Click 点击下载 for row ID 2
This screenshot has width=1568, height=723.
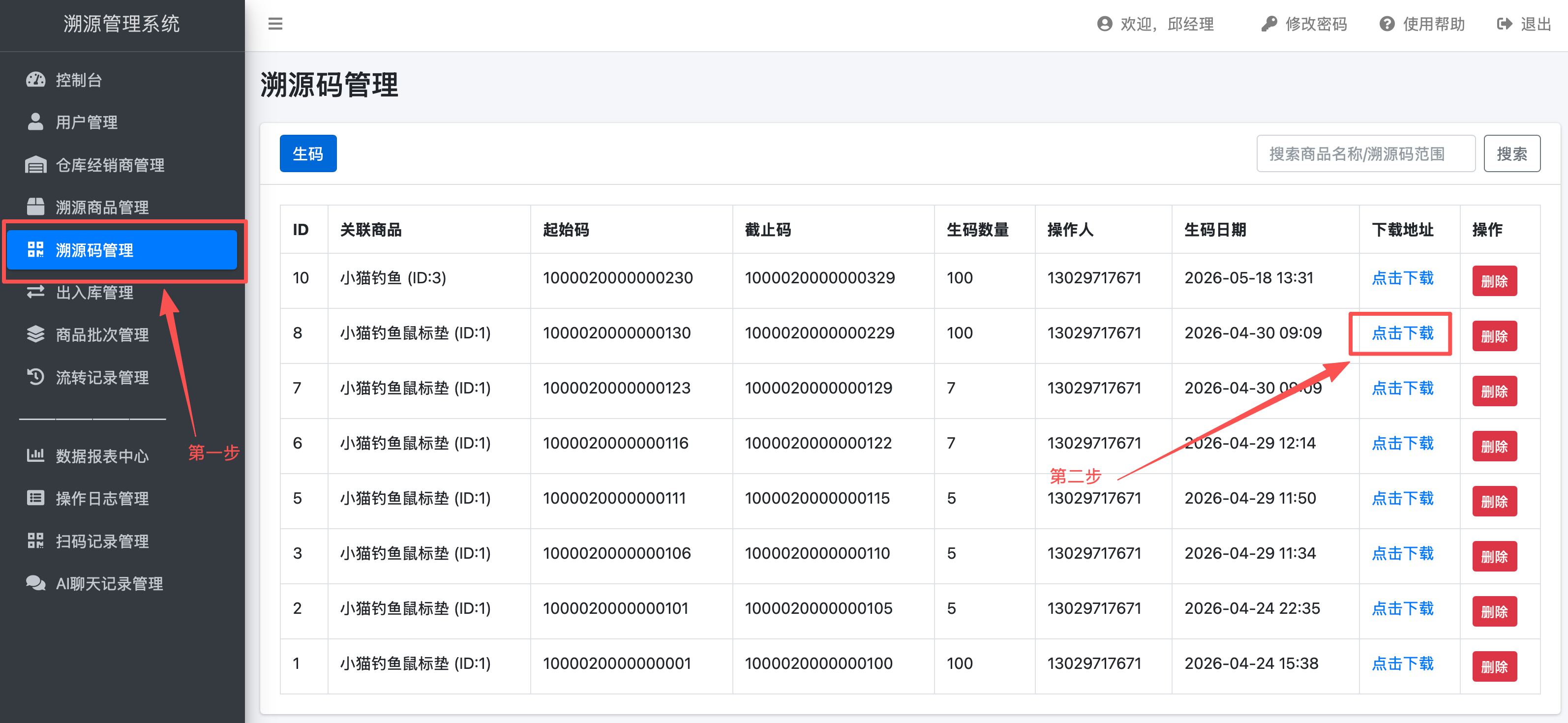1402,608
